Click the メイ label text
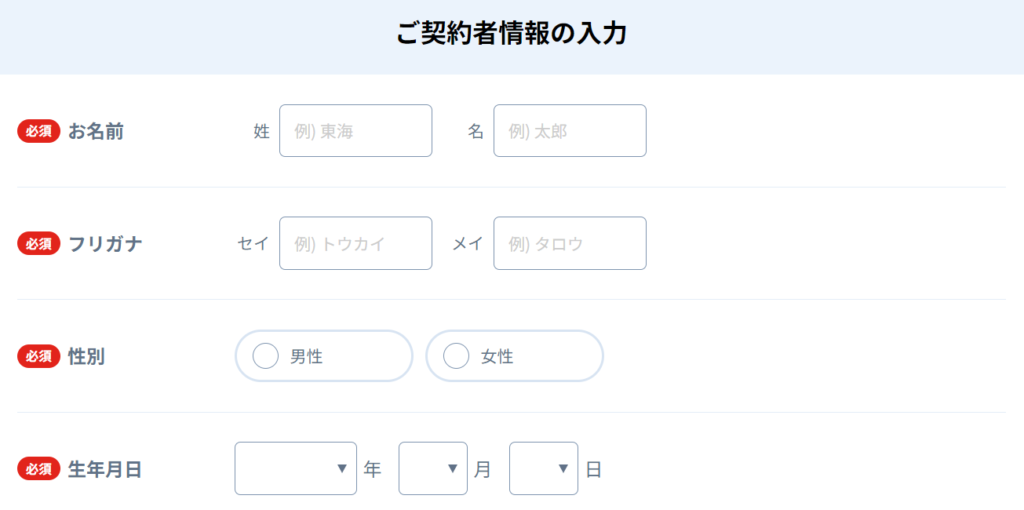Viewport: 1024px width, 510px height. (468, 243)
